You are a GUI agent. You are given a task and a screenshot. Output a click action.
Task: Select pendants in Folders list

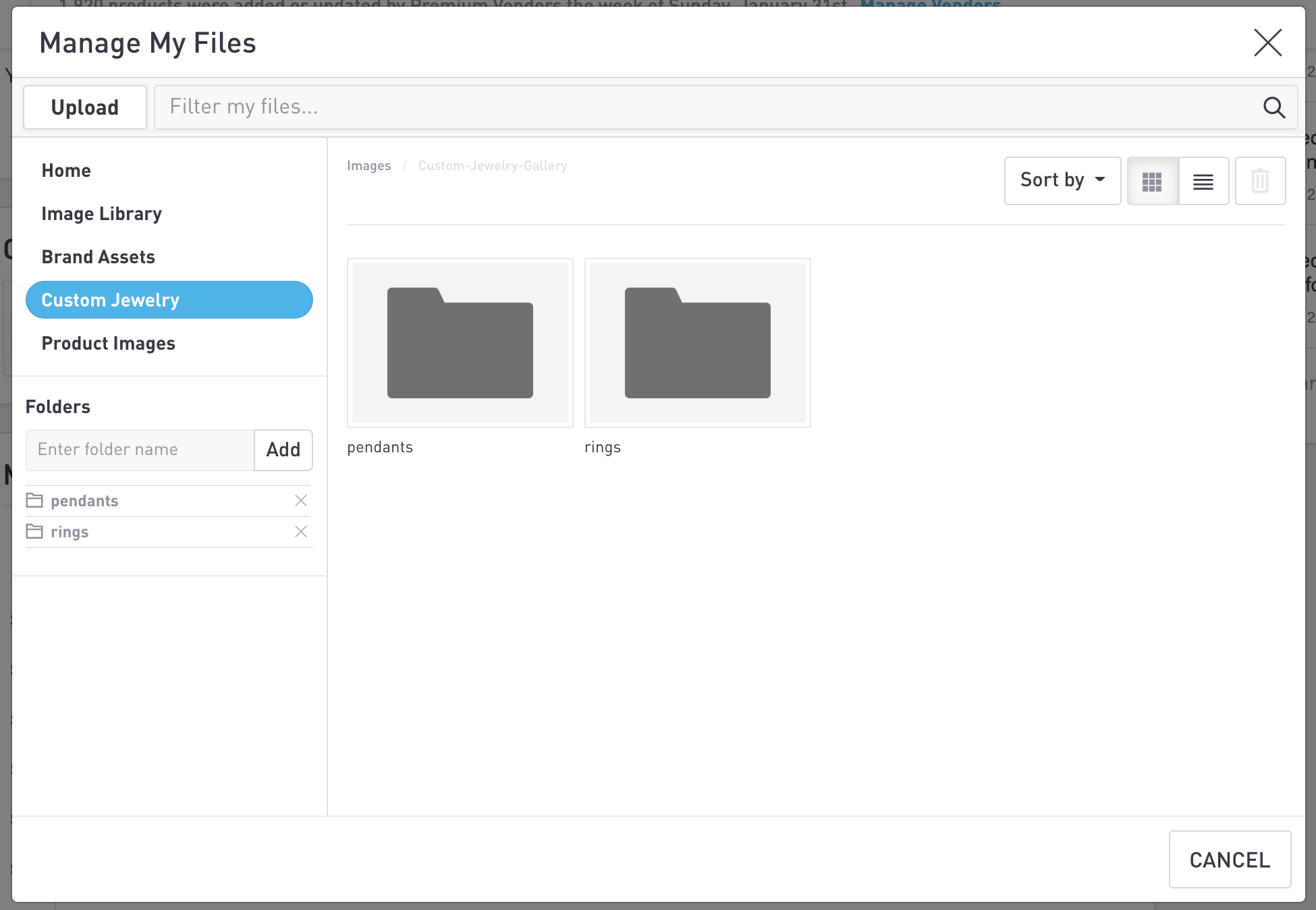(x=84, y=501)
